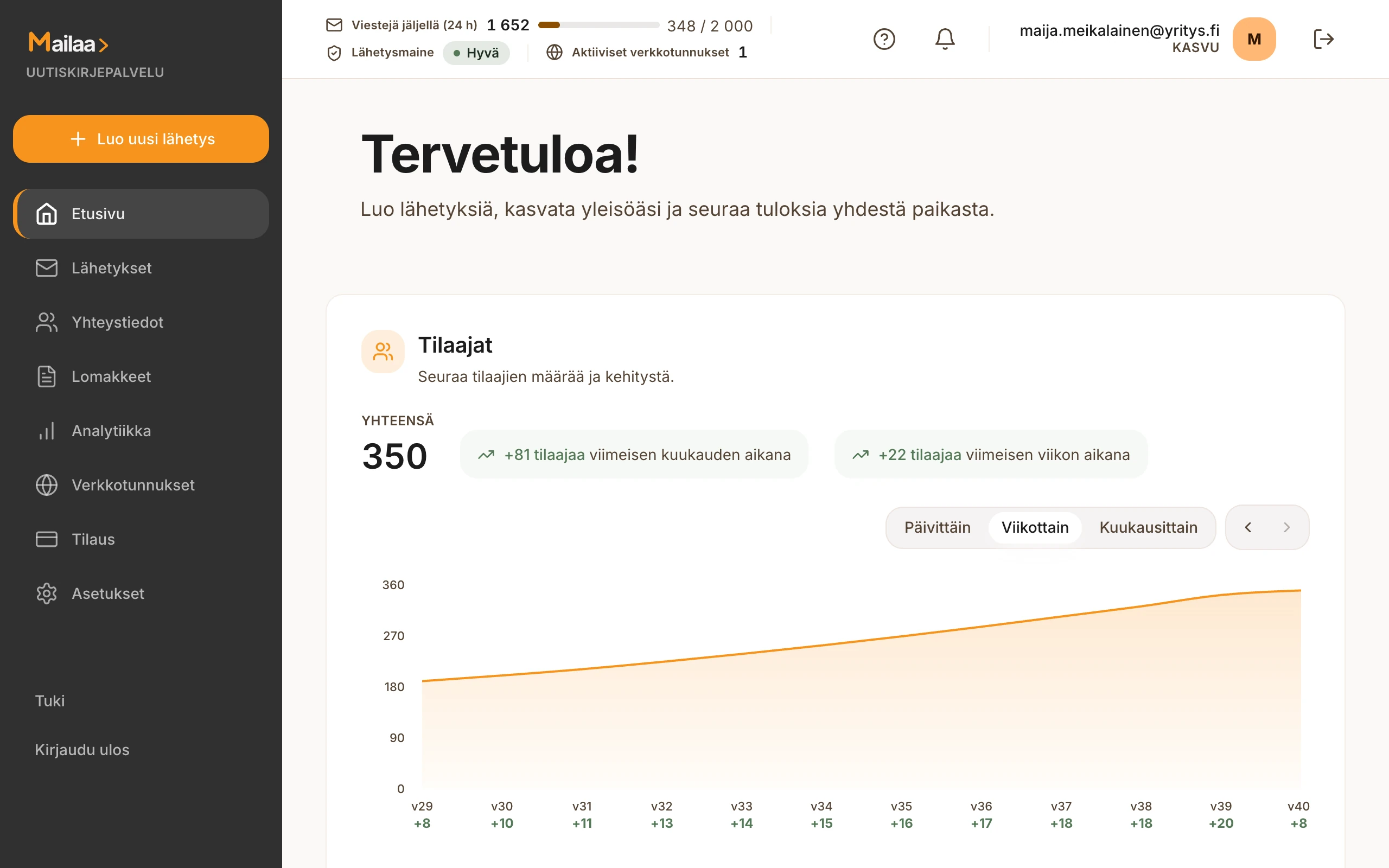The width and height of the screenshot is (1389, 868).
Task: Click the Hyvä reputation badge
Action: (476, 53)
